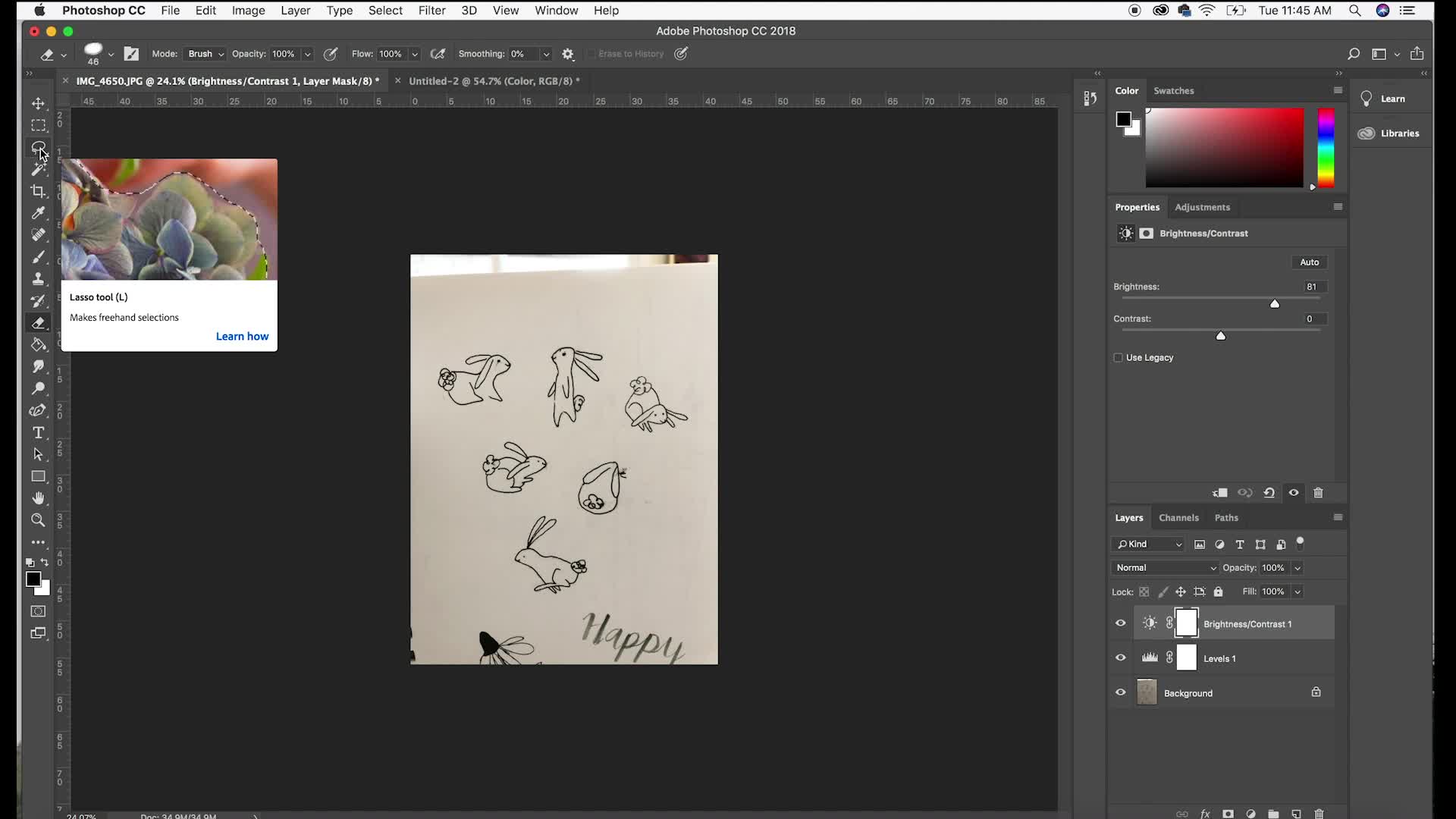Switch to the Swatches tab
This screenshot has height=819, width=1456.
click(x=1173, y=91)
